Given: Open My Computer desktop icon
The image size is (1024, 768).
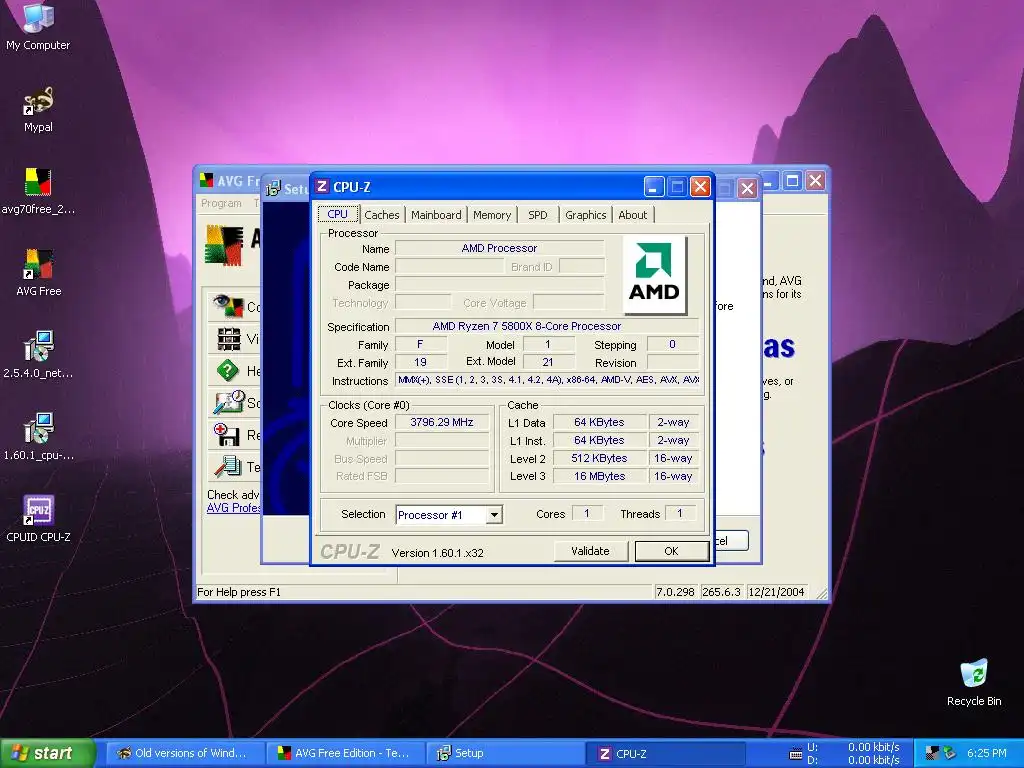Looking at the screenshot, I should [38, 25].
